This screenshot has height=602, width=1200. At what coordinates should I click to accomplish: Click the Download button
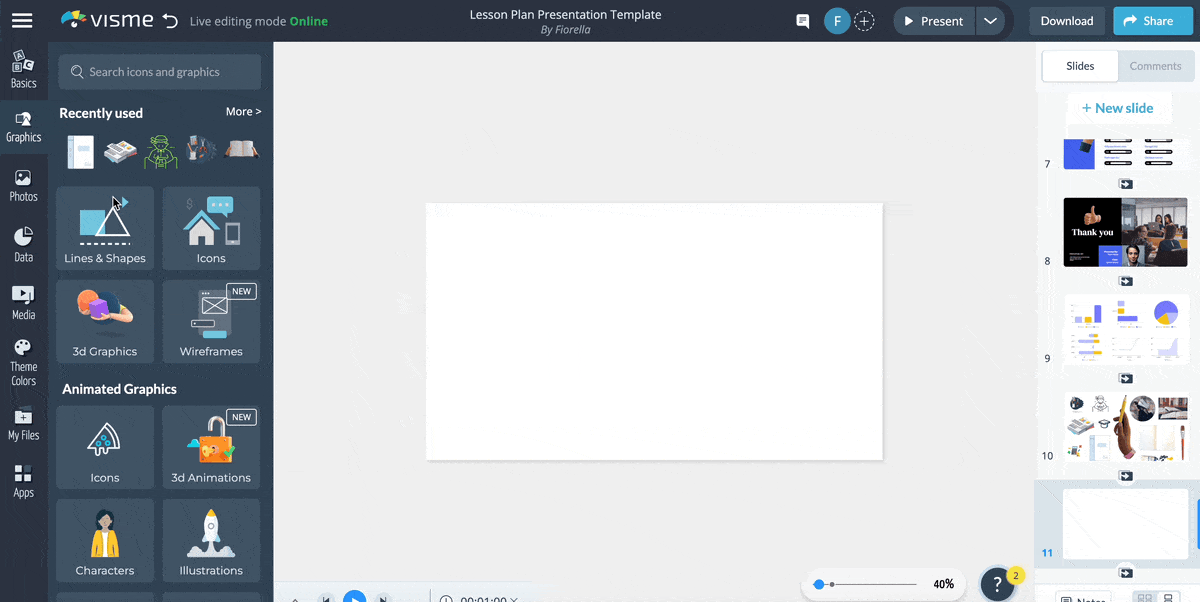click(x=1066, y=21)
